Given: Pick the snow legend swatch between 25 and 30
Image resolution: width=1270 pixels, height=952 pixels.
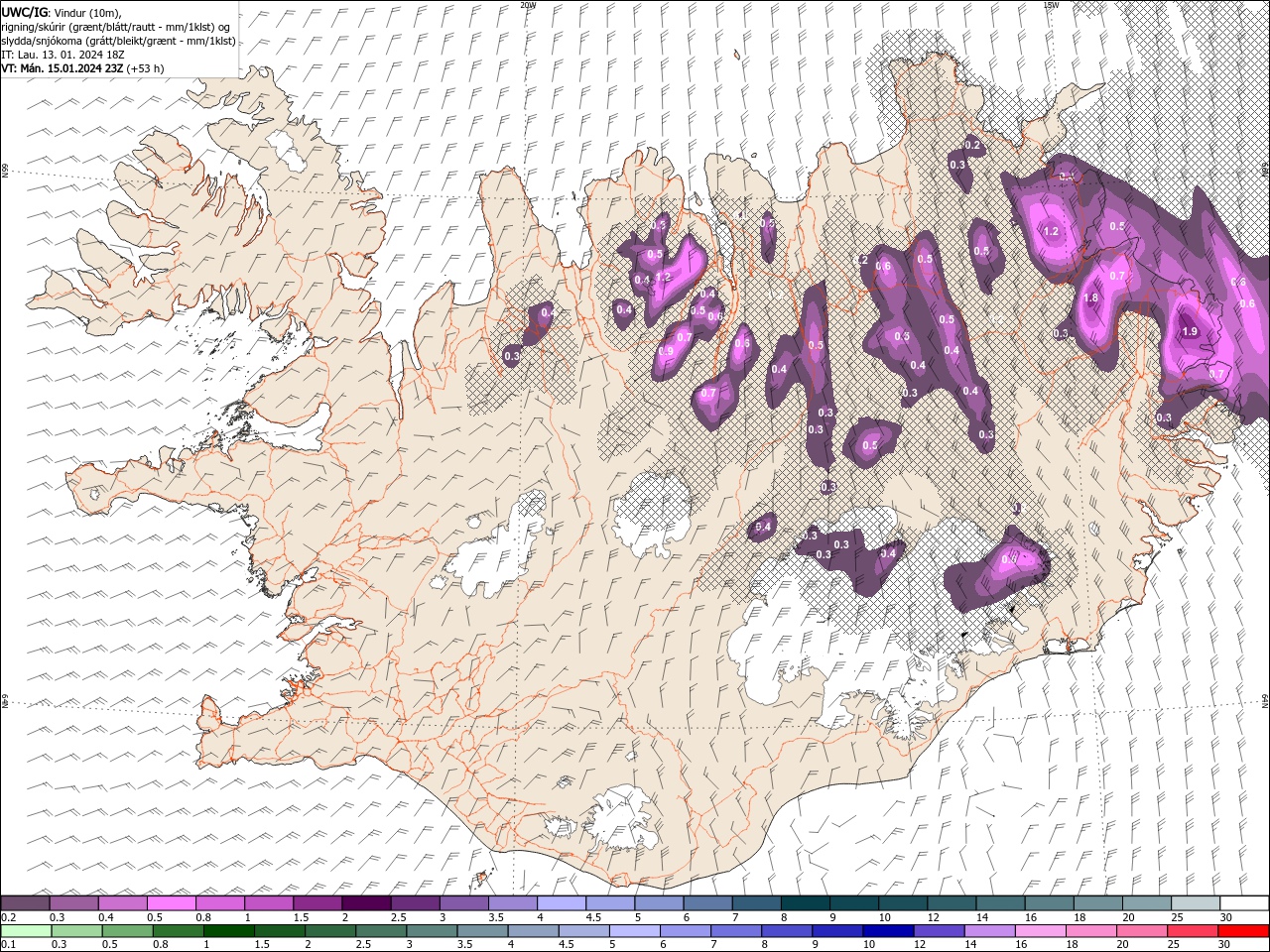Looking at the screenshot, I should pos(1196,902).
